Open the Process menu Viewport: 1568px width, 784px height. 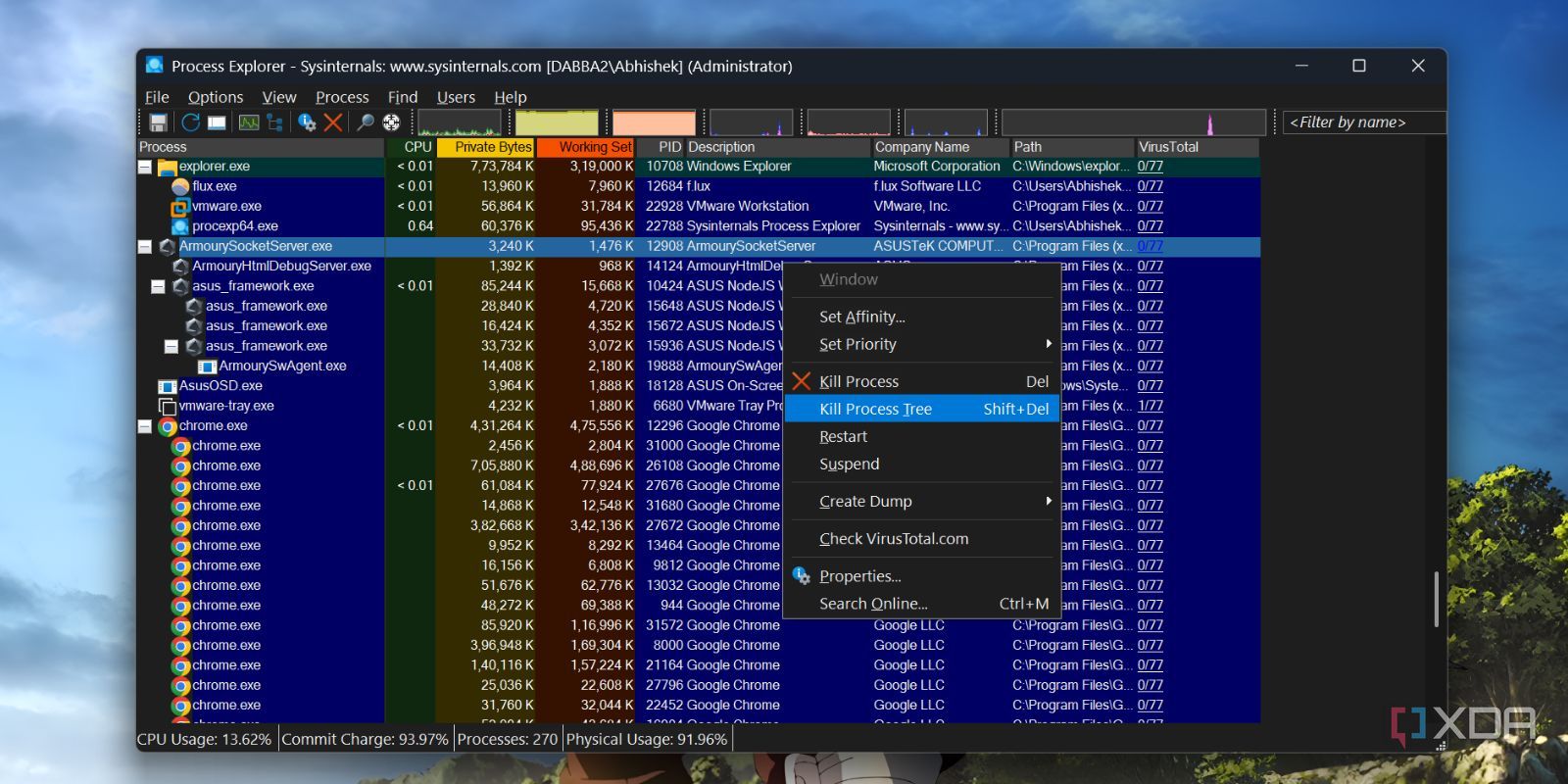[x=342, y=97]
